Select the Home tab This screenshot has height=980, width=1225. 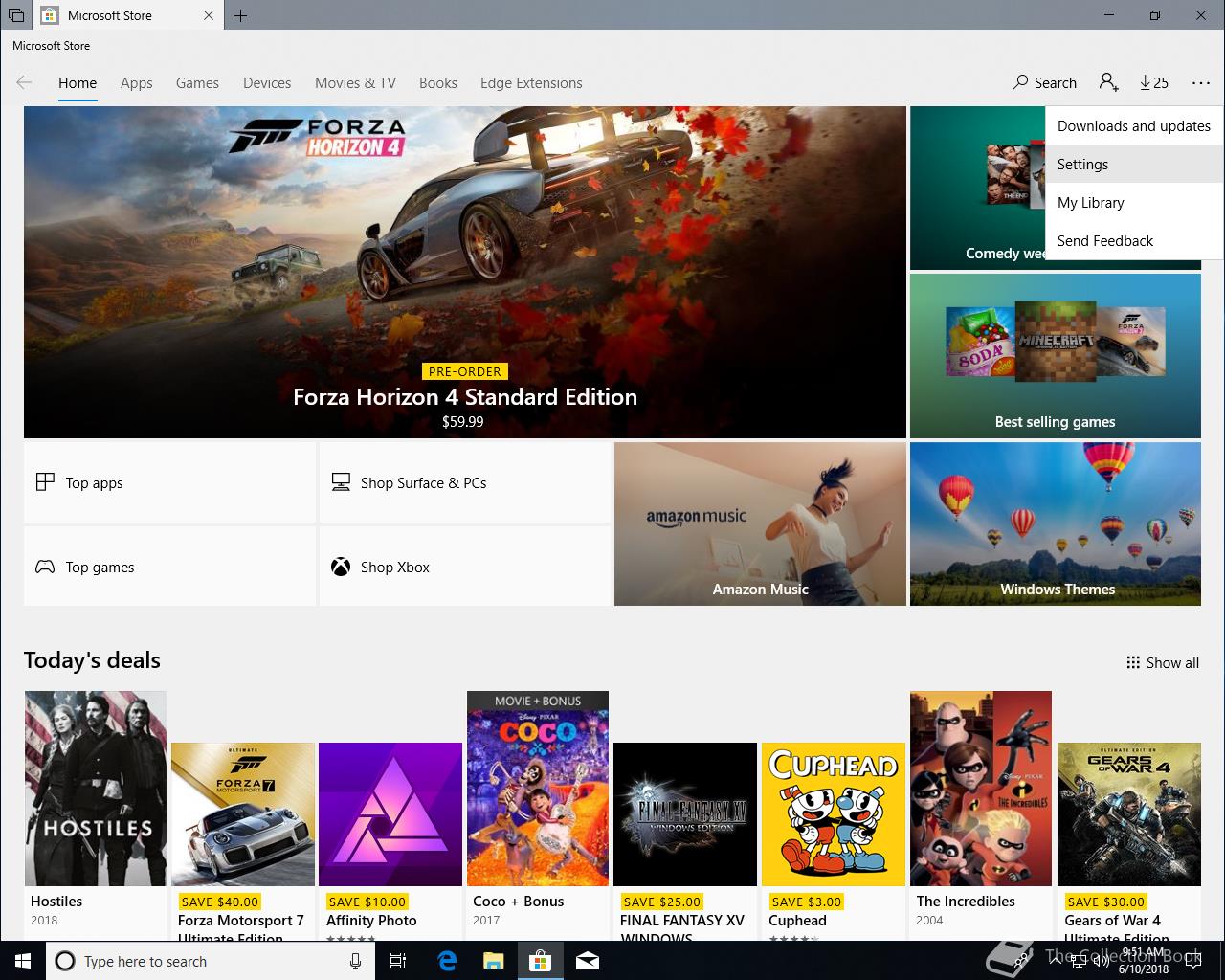click(78, 83)
